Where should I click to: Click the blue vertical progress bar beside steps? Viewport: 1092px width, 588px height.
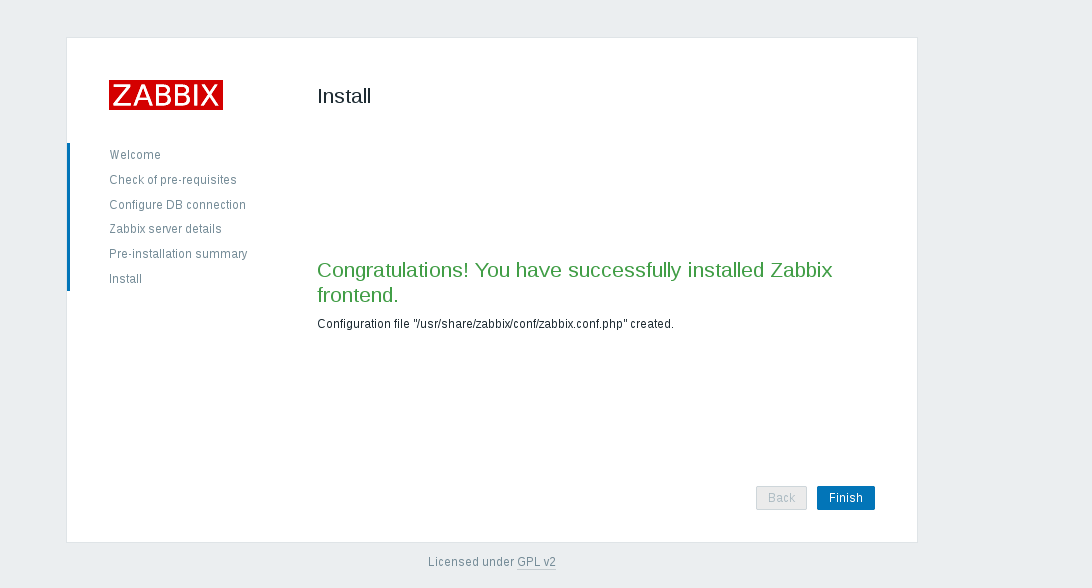[68, 217]
